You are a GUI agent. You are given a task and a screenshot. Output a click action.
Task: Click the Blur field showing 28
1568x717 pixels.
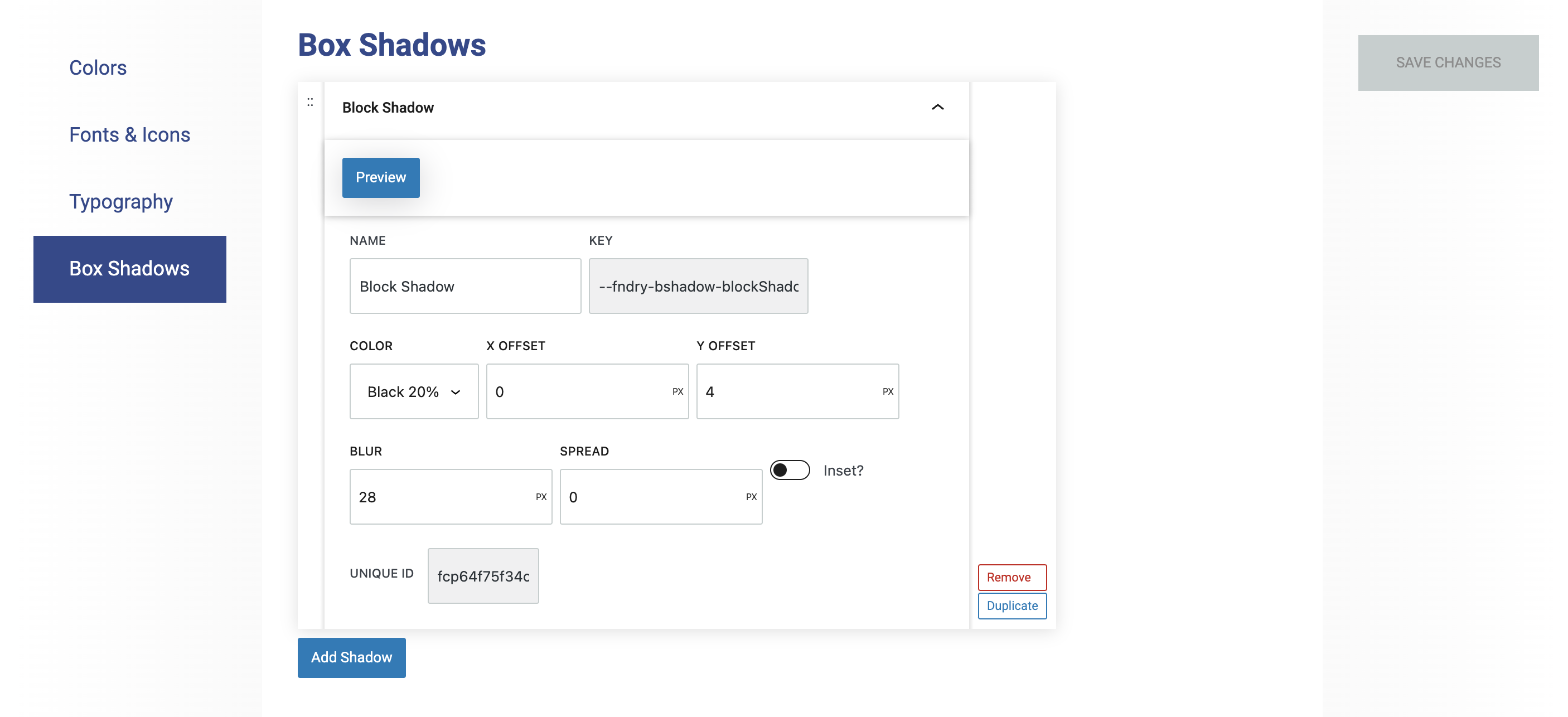click(441, 497)
